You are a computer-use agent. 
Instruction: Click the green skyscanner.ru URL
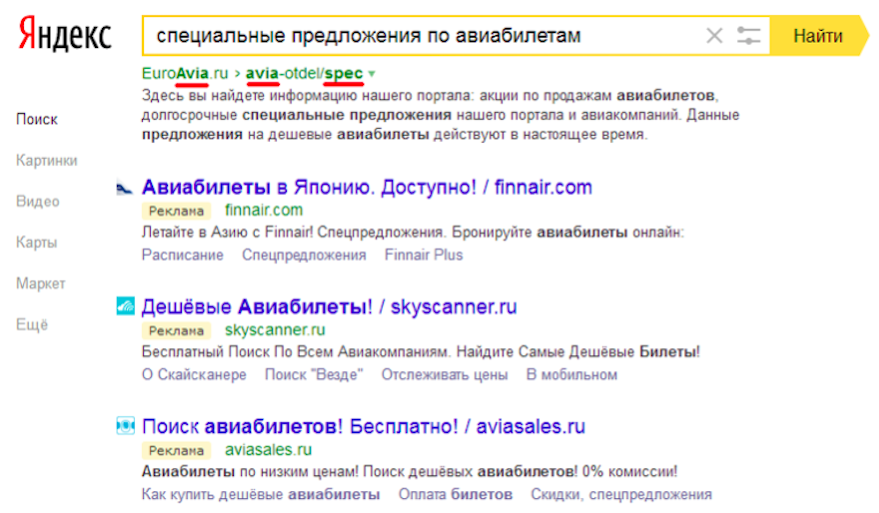pyautogui.click(x=275, y=330)
